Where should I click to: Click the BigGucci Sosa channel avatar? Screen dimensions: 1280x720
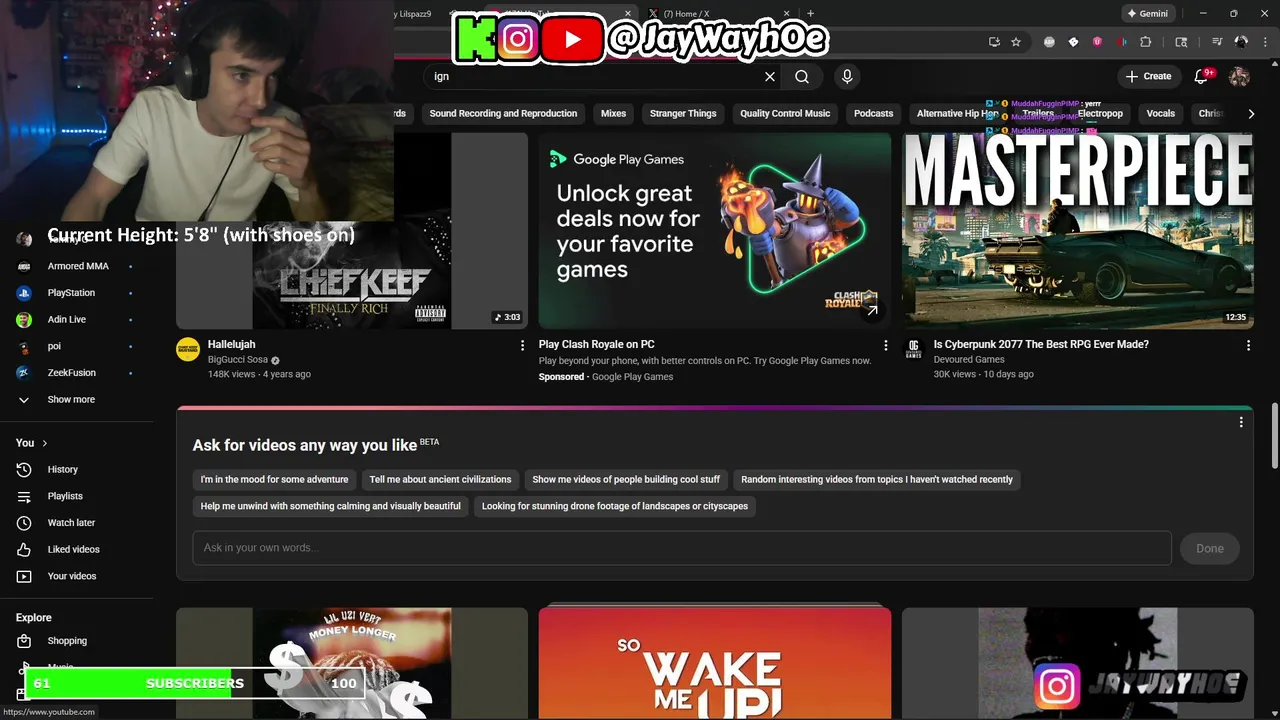coord(188,349)
